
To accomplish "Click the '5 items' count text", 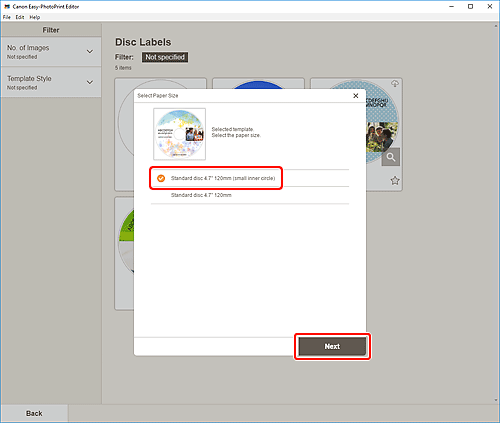I will point(123,68).
